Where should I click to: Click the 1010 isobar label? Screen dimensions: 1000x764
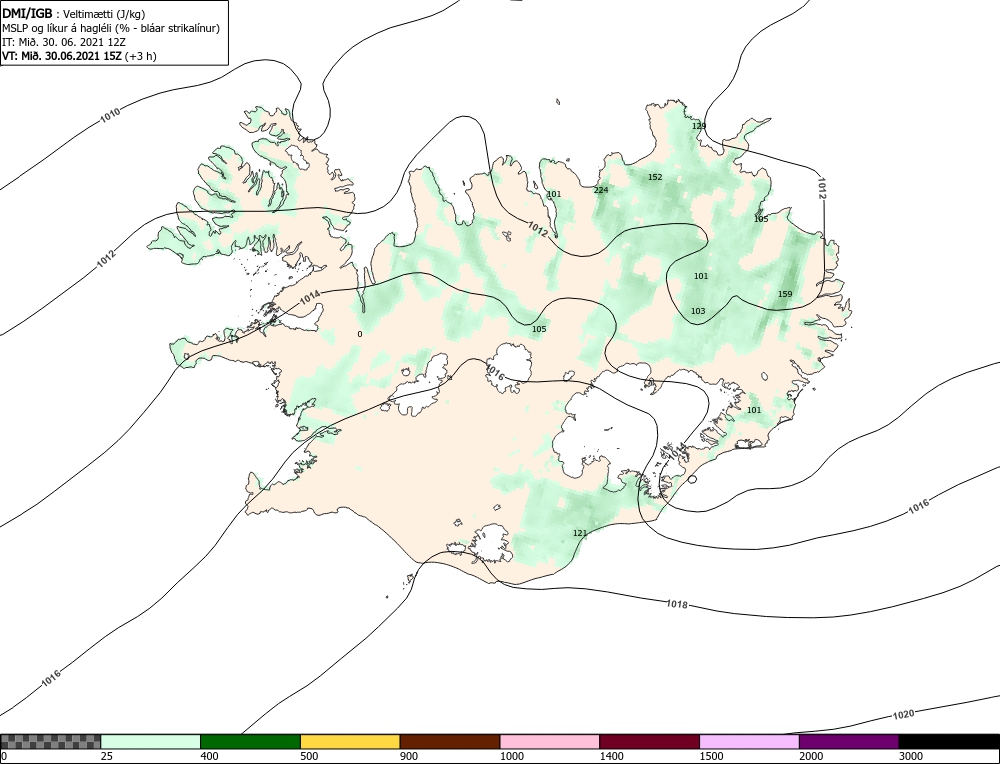[x=110, y=115]
